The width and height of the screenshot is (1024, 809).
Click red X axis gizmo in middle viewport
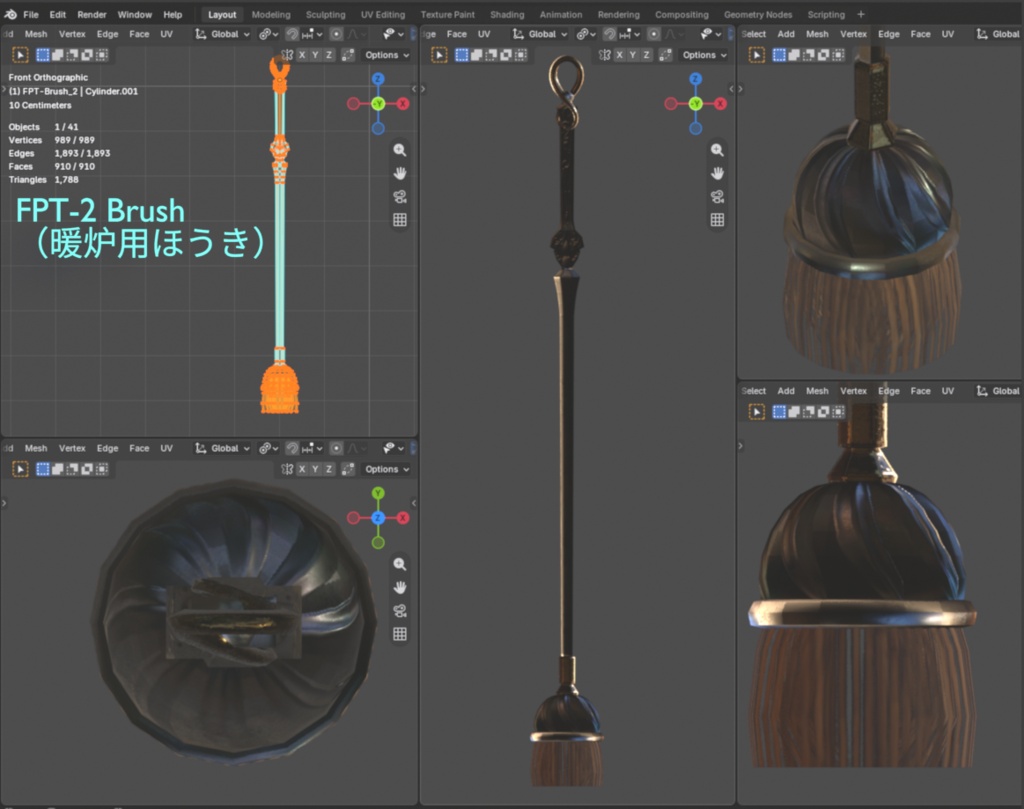click(720, 103)
